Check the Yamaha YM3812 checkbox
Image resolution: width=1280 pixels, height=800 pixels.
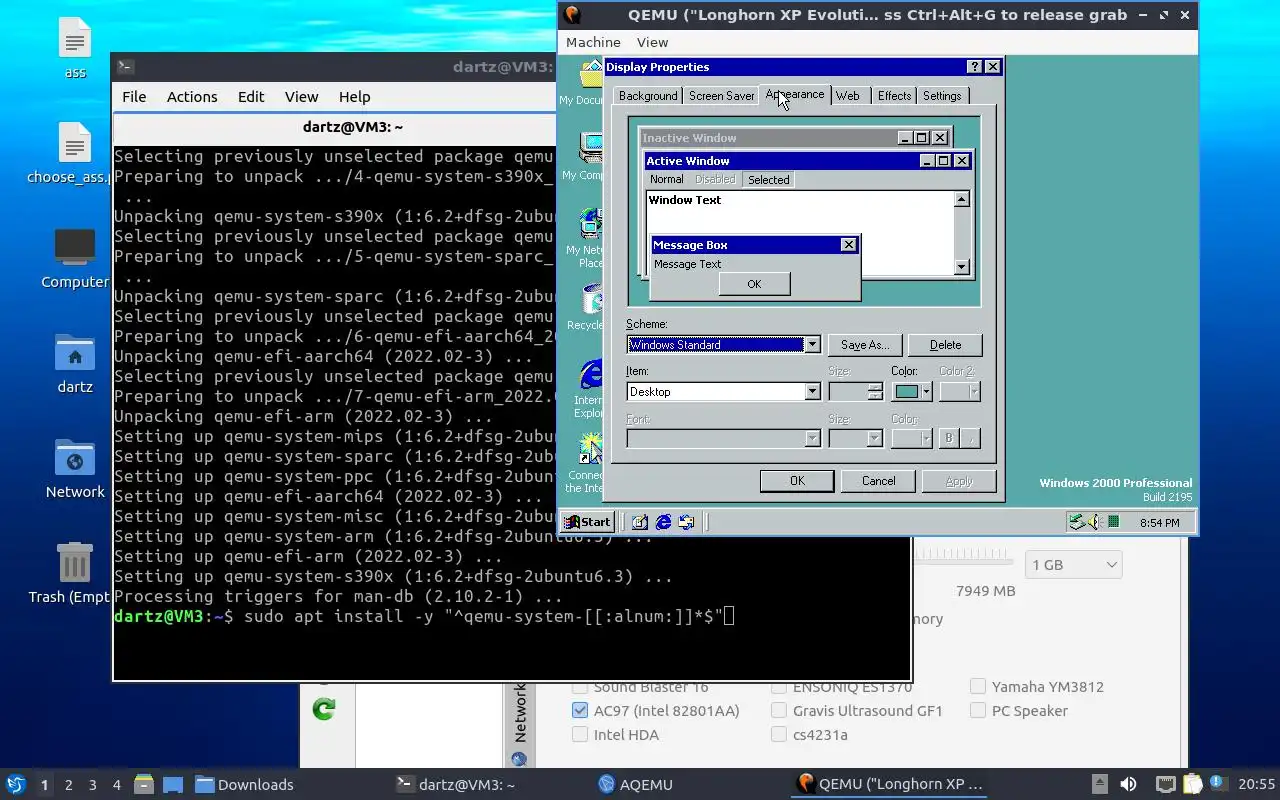point(978,687)
